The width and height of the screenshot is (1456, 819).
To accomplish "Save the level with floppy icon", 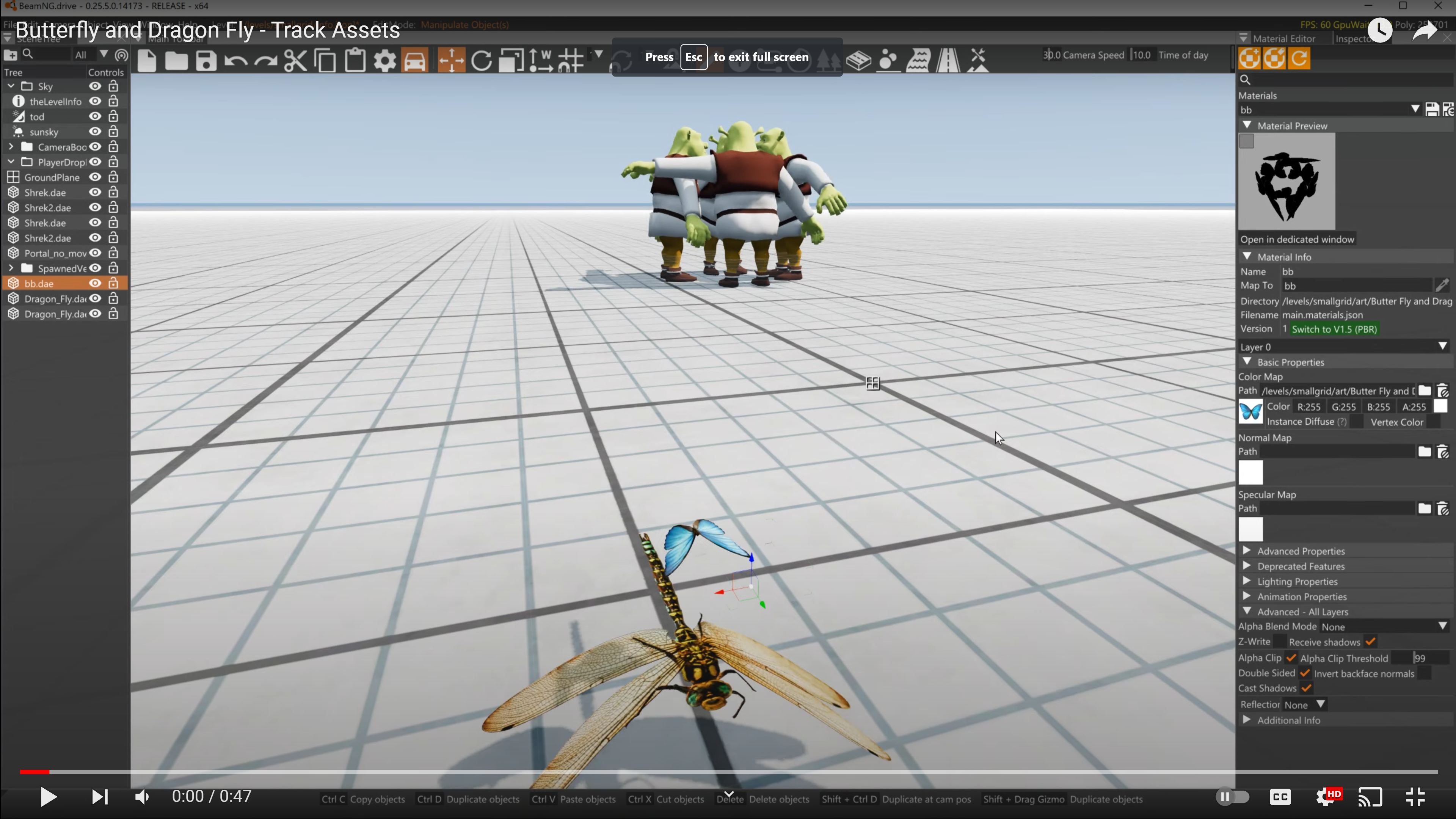I will [x=206, y=61].
